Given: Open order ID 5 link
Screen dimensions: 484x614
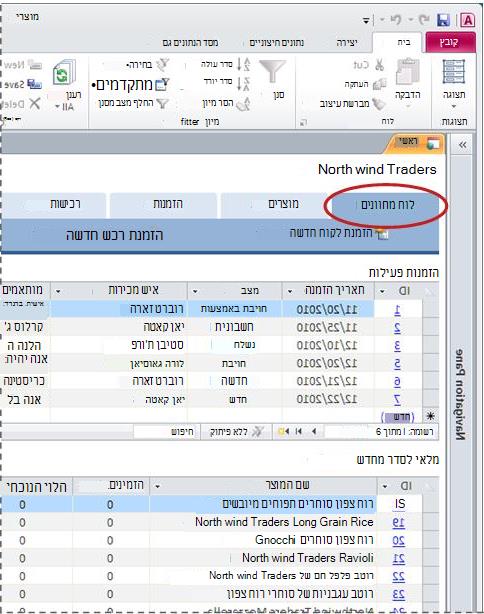Looking at the screenshot, I should point(397,363).
